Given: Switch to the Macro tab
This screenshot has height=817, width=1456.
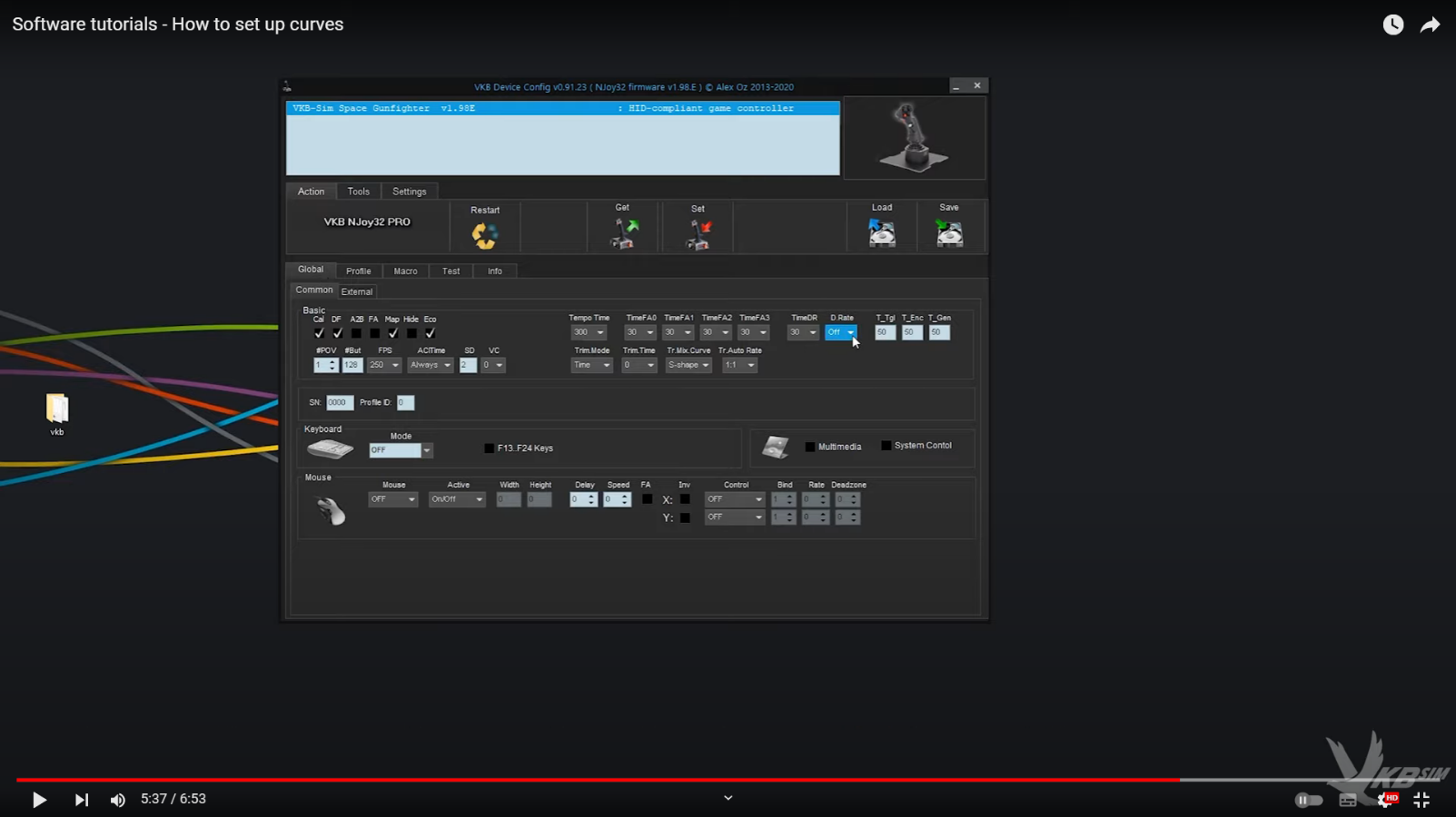Looking at the screenshot, I should pyautogui.click(x=406, y=271).
